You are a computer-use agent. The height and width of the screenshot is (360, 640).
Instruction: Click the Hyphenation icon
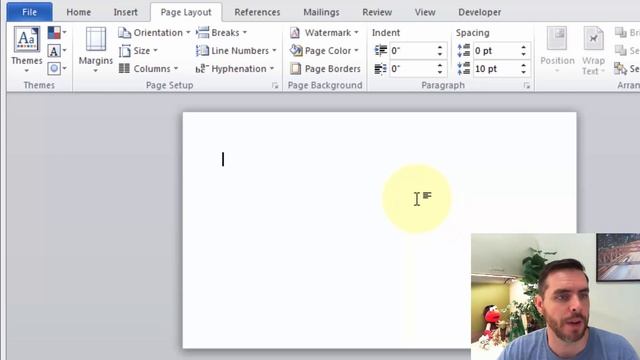(202, 69)
